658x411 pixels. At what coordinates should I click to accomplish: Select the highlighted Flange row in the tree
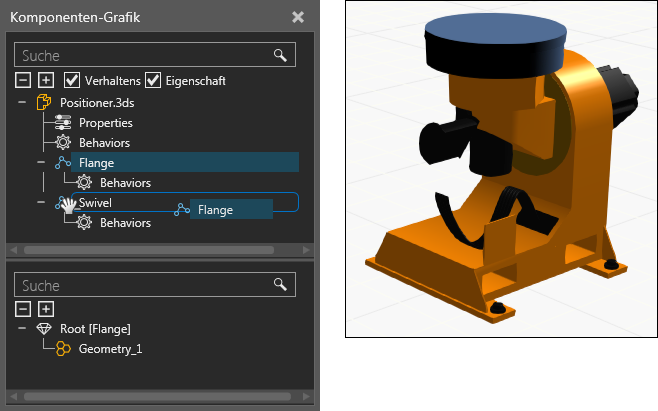tap(185, 162)
